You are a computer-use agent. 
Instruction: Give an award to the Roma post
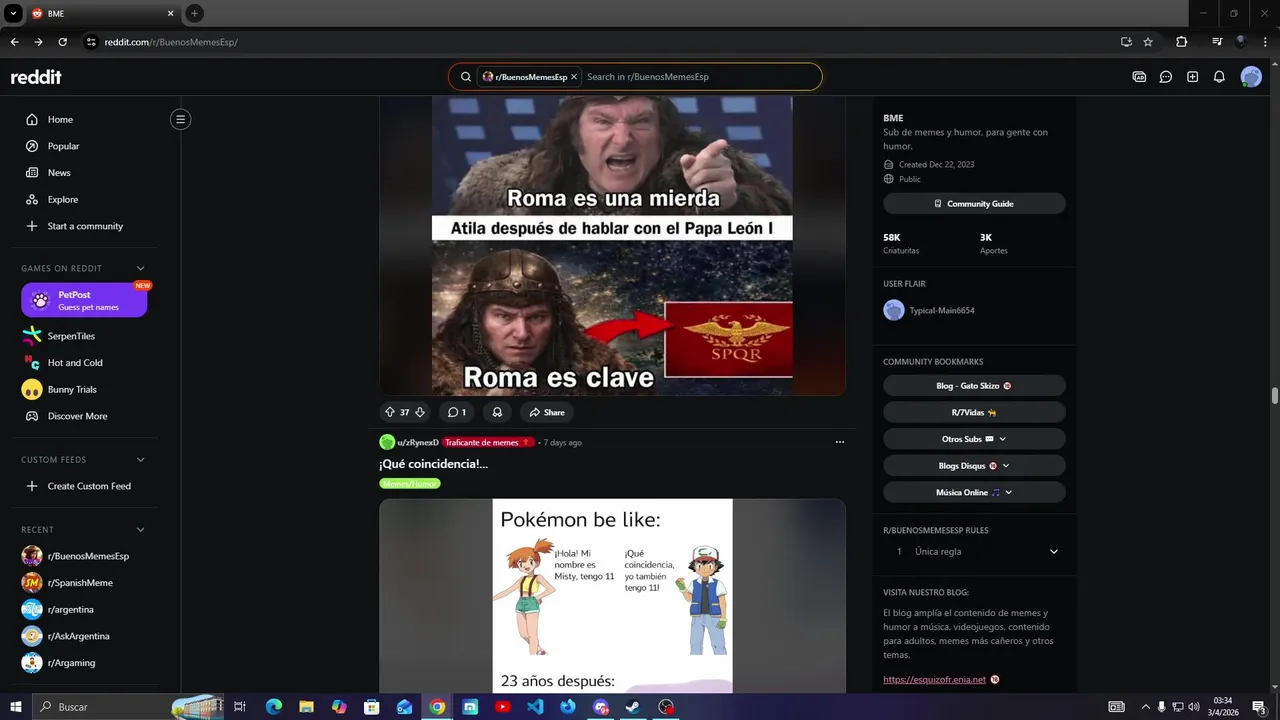pyautogui.click(x=497, y=412)
